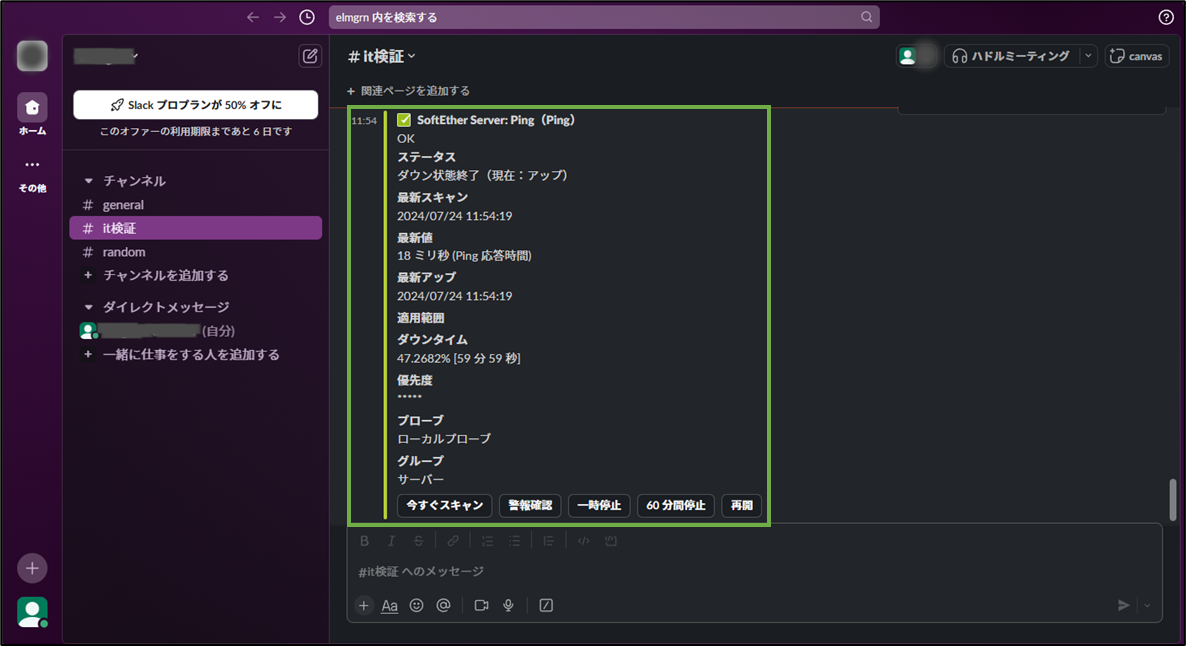Click the 一時停止 button
1186x646 pixels.
click(599, 505)
